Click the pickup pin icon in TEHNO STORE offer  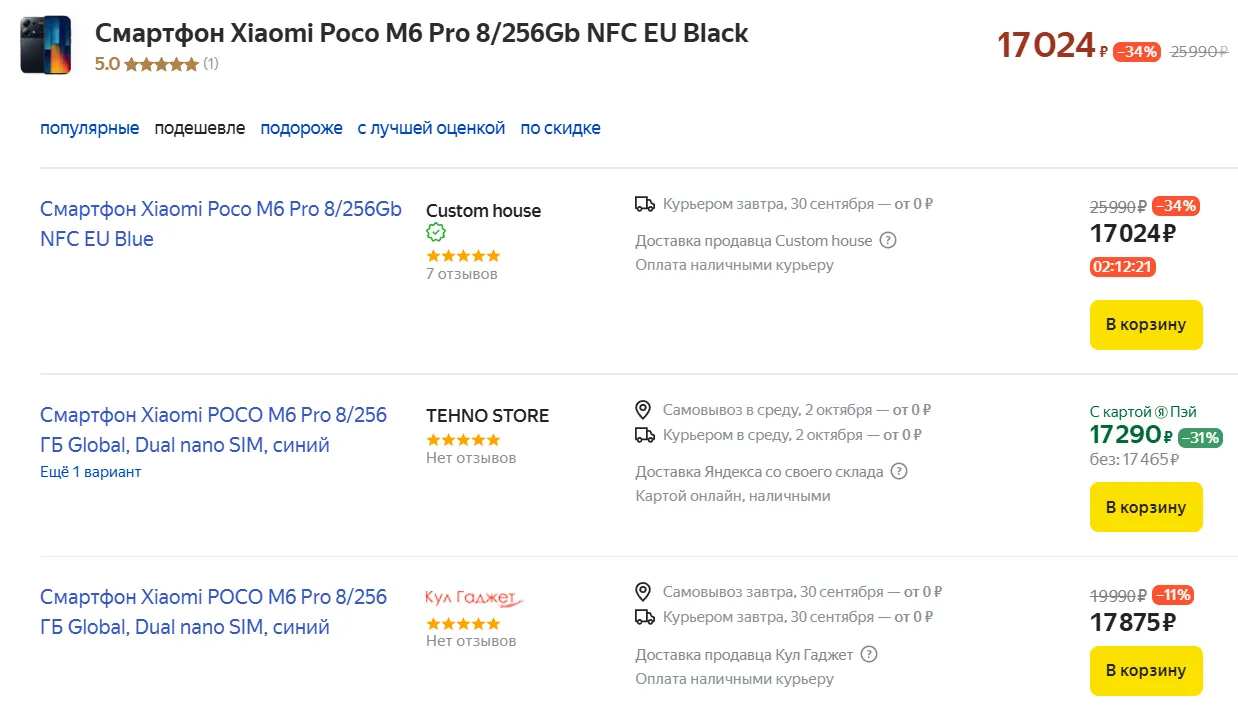coord(644,410)
